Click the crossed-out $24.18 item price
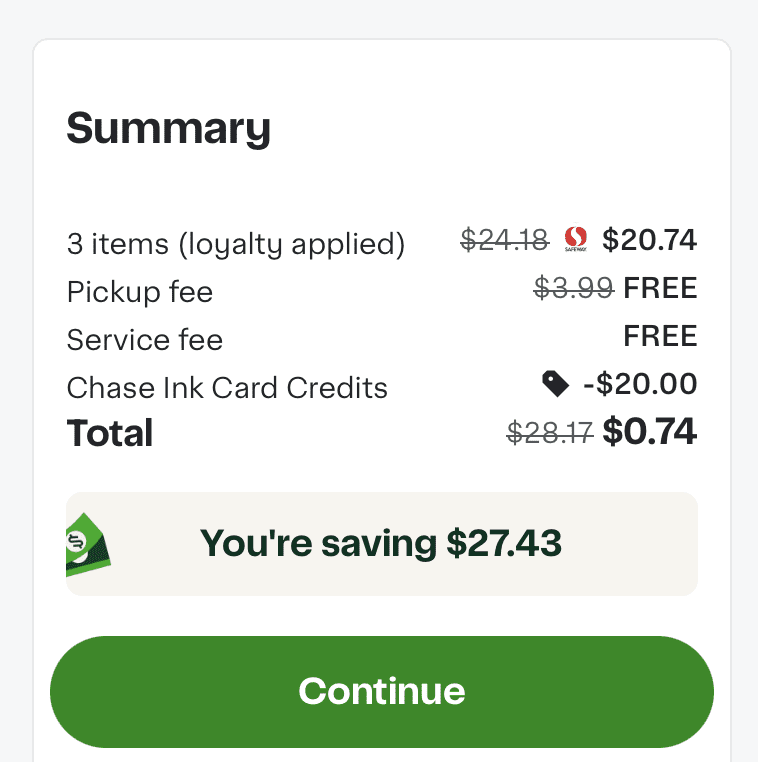The height and width of the screenshot is (762, 758). coord(504,240)
